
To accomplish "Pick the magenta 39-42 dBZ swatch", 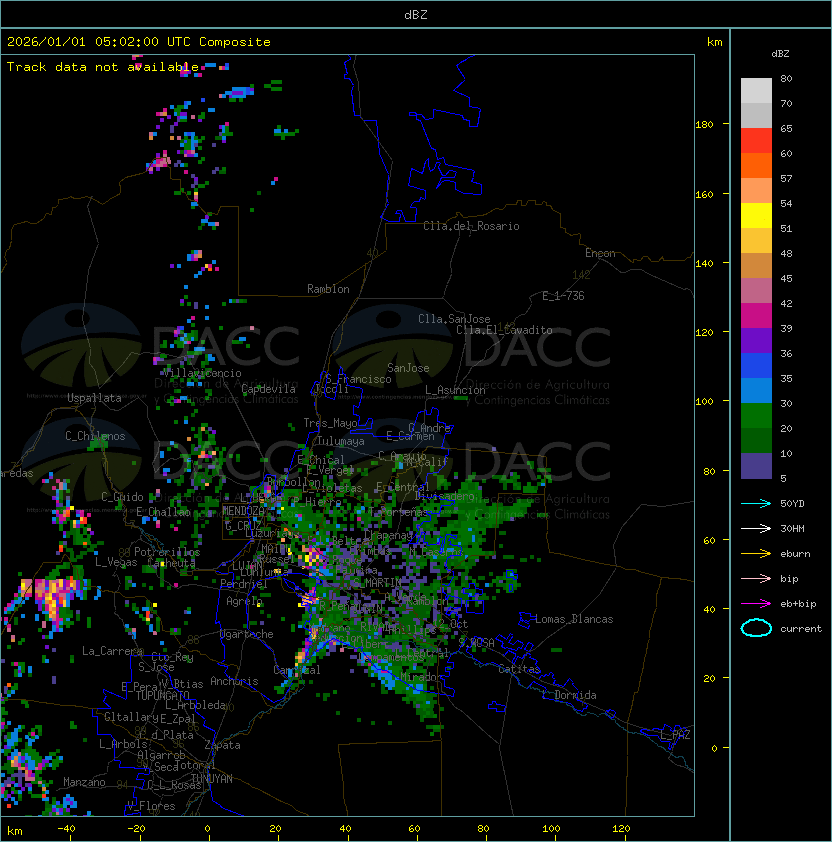I will 756,316.
